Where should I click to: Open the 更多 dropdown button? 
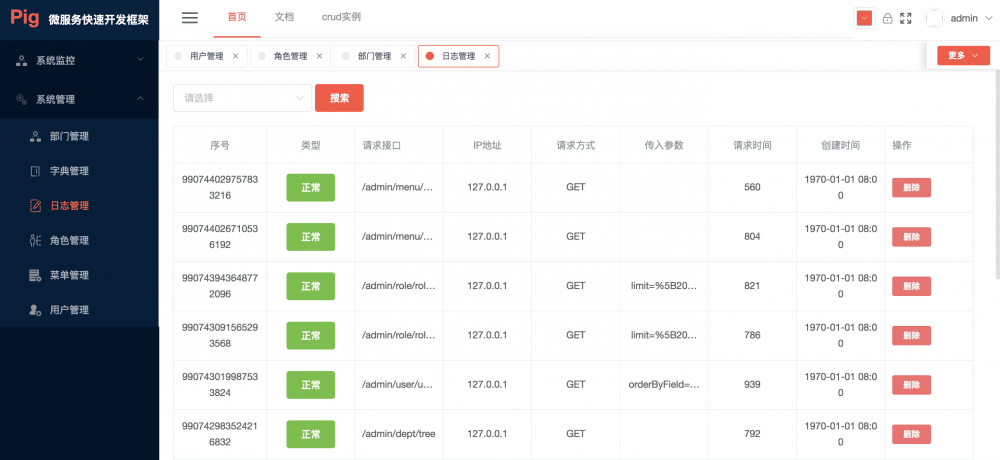tap(963, 56)
